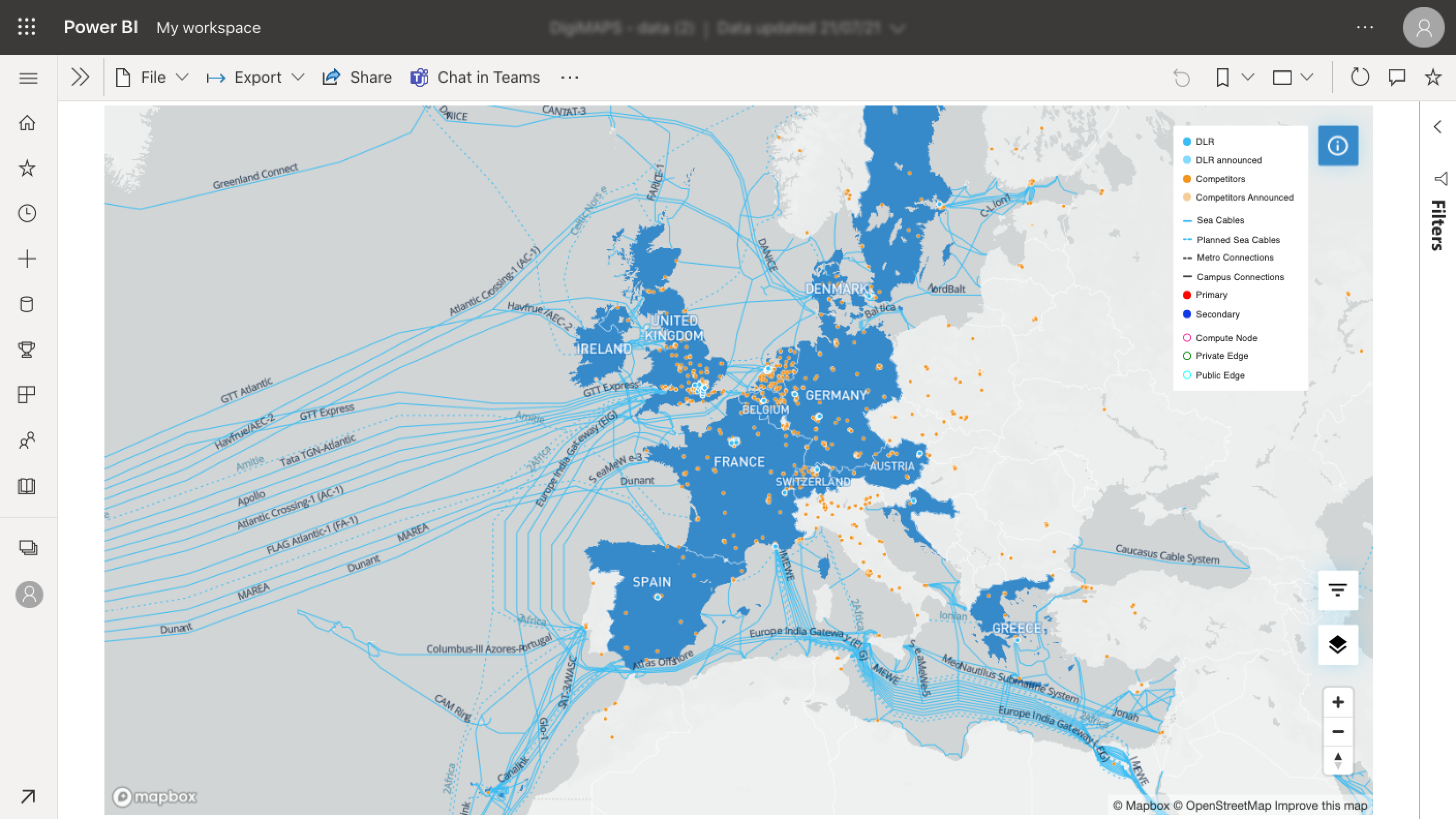
Task: Open the map filter lines button
Action: [x=1338, y=590]
